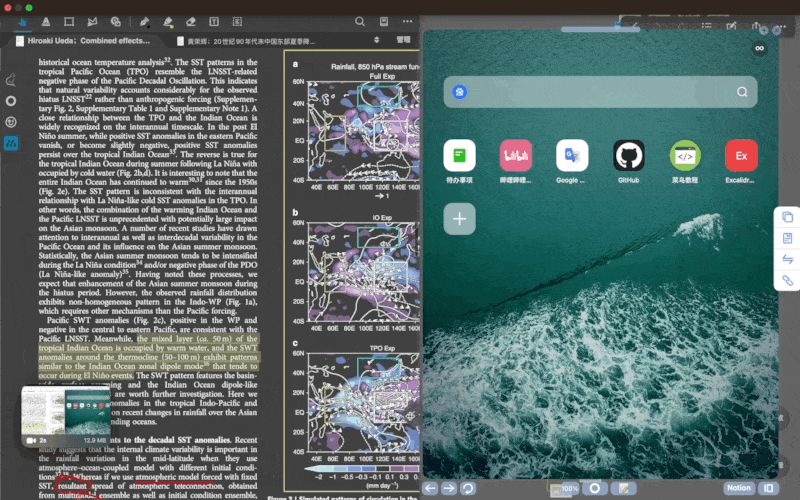The image size is (800, 500).
Task: Click the edit note icon in top right toolbar
Action: click(732, 26)
